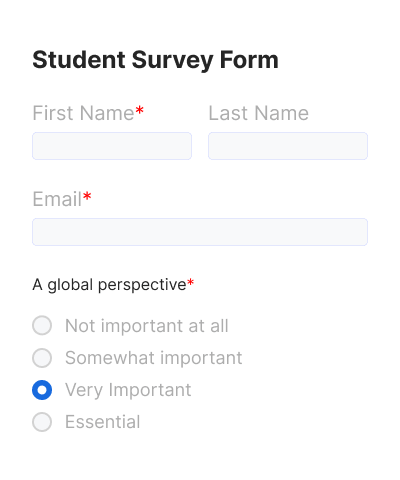
Task: Click the red asterisk beside First Name
Action: (x=140, y=110)
